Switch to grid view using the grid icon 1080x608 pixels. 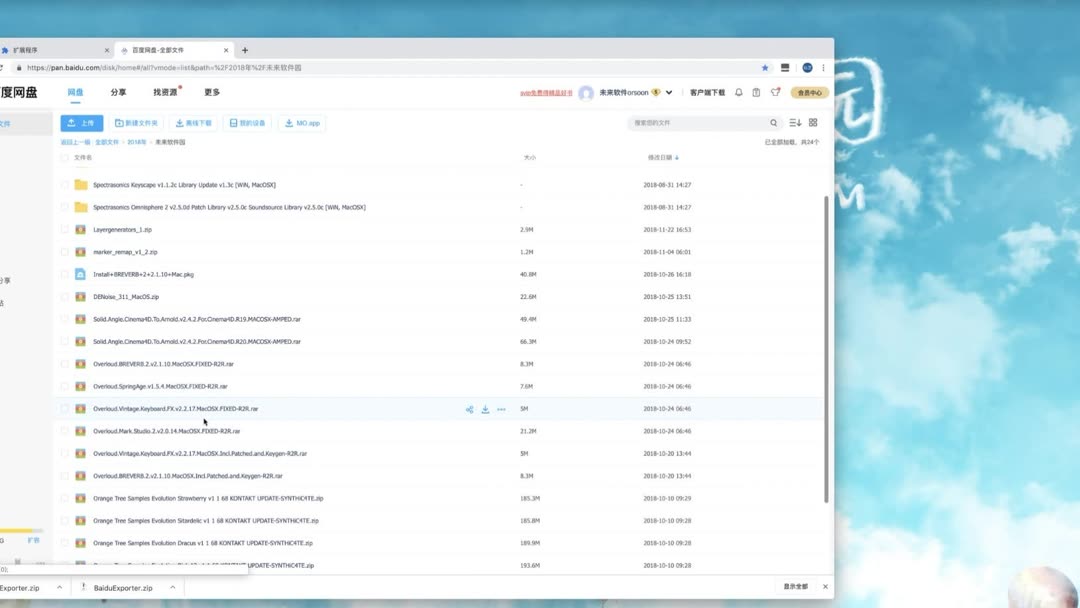click(x=813, y=123)
